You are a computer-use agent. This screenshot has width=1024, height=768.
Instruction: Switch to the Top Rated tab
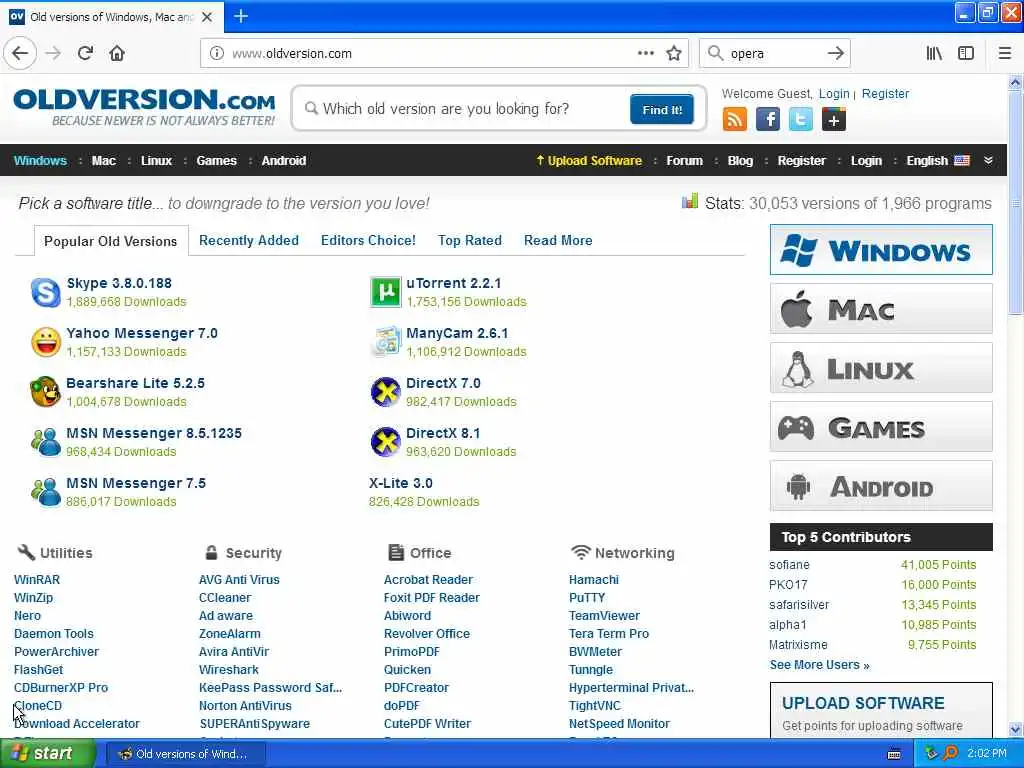(470, 240)
